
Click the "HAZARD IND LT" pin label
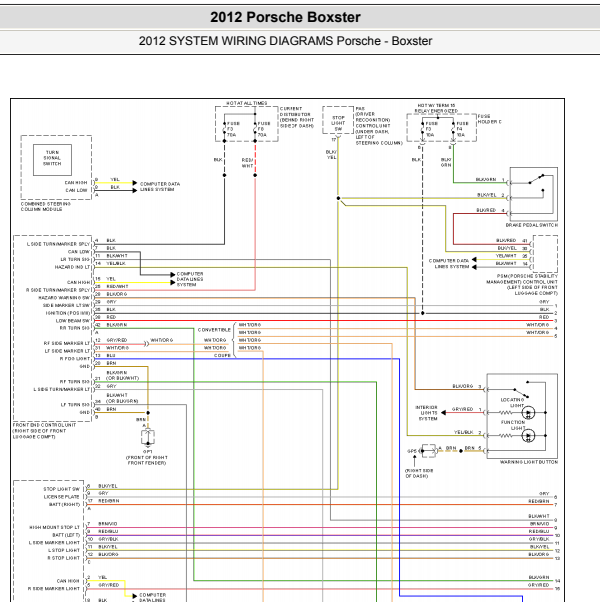72,267
